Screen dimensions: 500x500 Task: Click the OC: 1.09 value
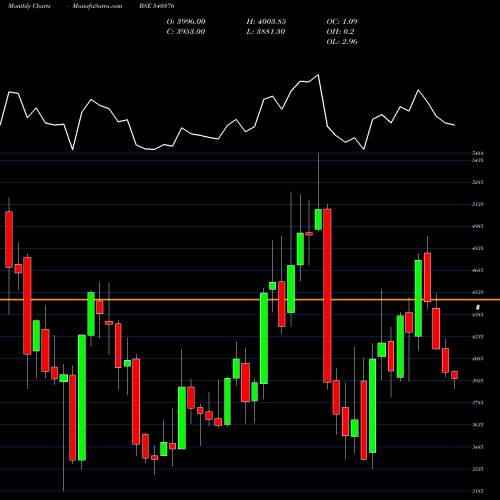(342, 22)
